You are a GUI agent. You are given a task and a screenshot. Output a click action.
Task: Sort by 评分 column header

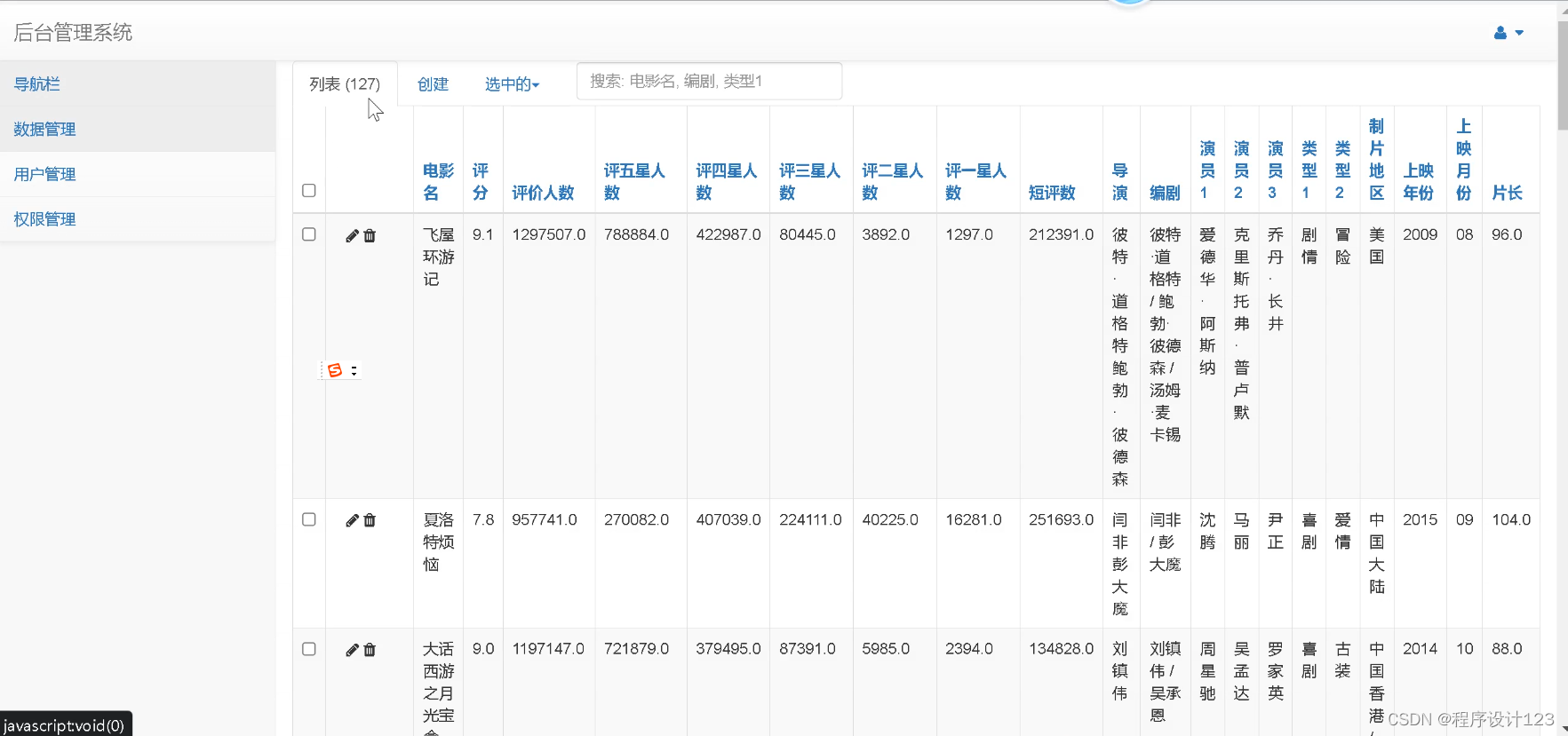481,182
